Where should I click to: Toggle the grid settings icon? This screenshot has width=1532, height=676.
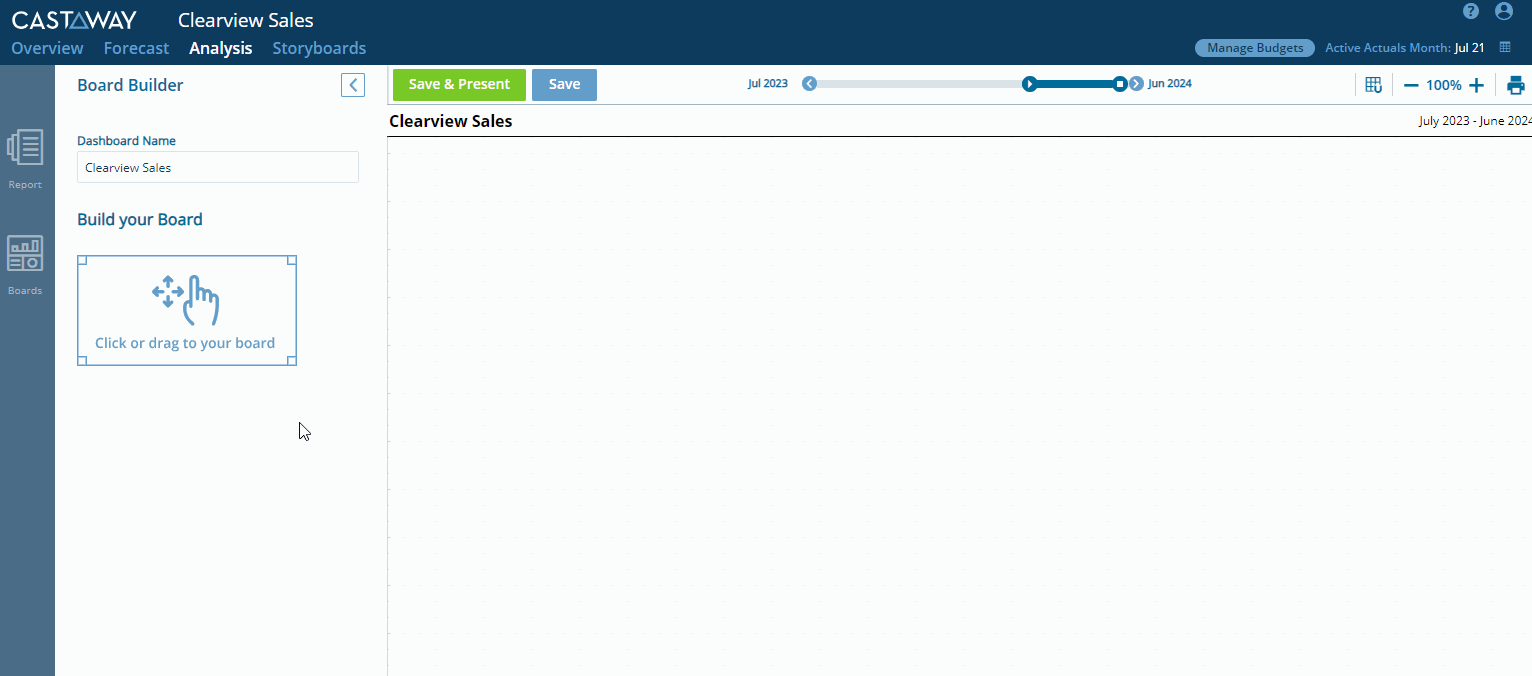click(1373, 85)
